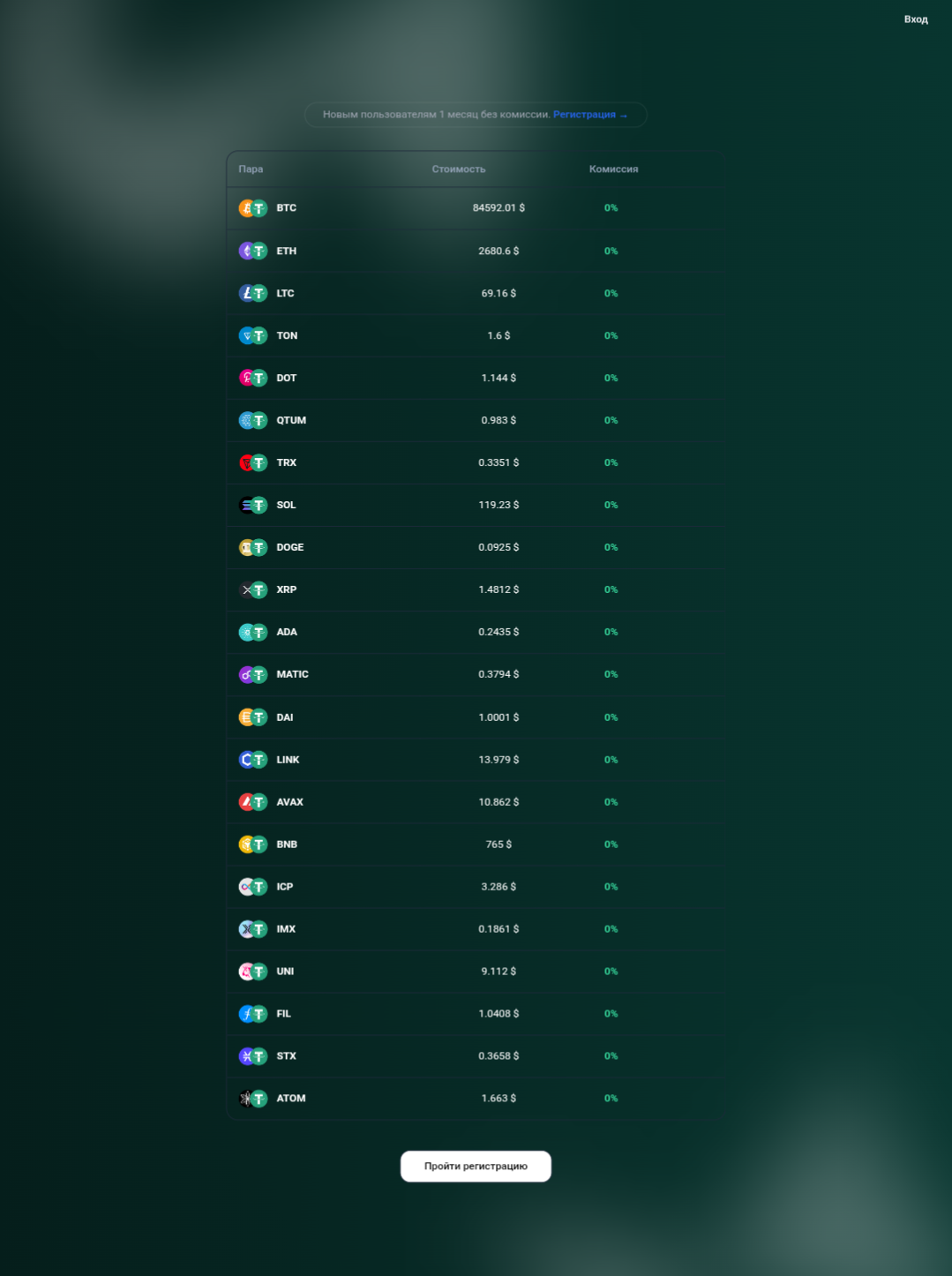The image size is (952, 1276).
Task: Click the IMX pair coin icon
Action: coord(252,929)
